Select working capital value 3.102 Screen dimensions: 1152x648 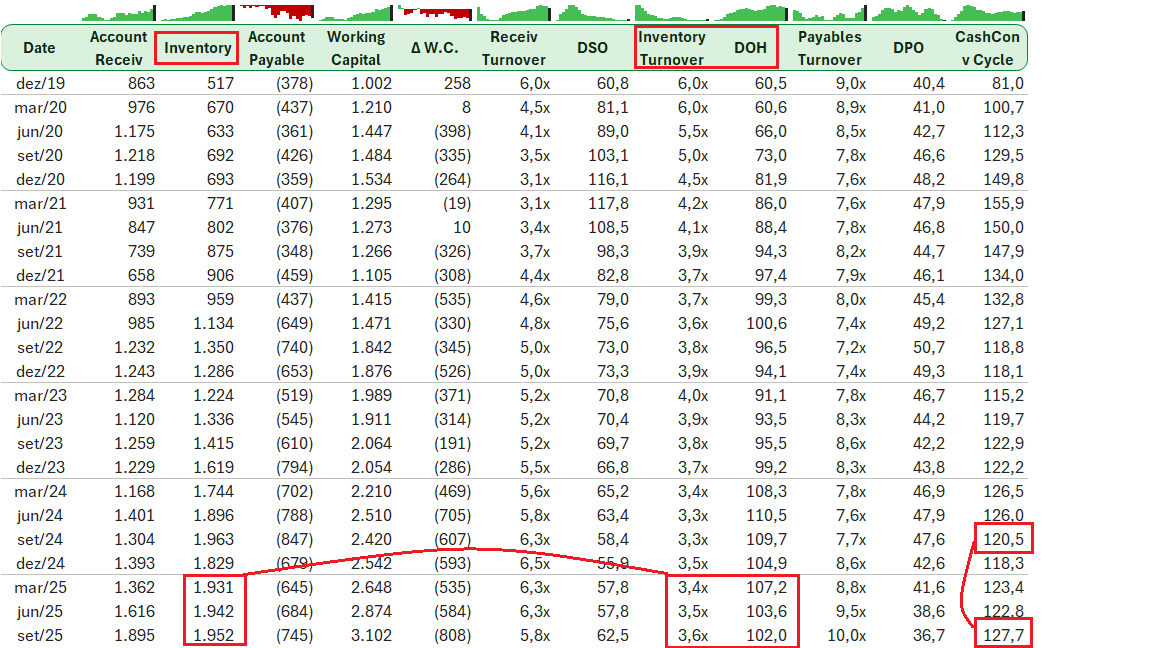[x=371, y=636]
